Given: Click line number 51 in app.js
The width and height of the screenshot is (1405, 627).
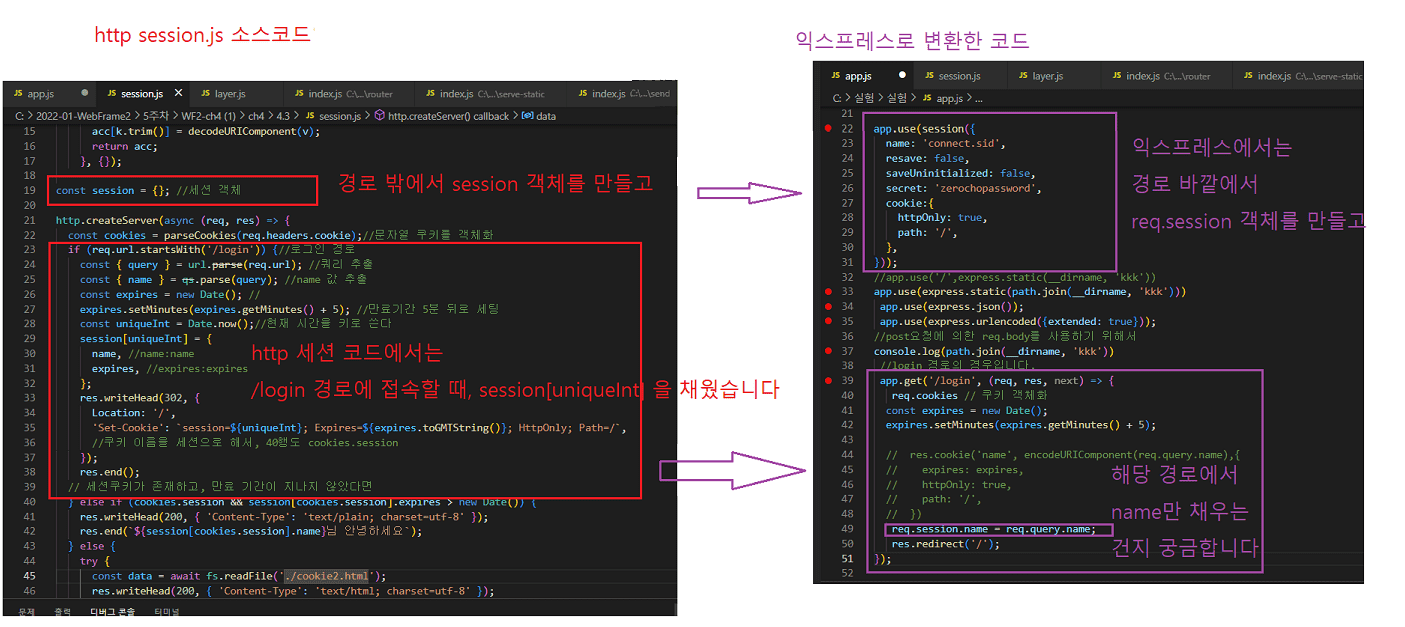Looking at the screenshot, I should click(848, 559).
